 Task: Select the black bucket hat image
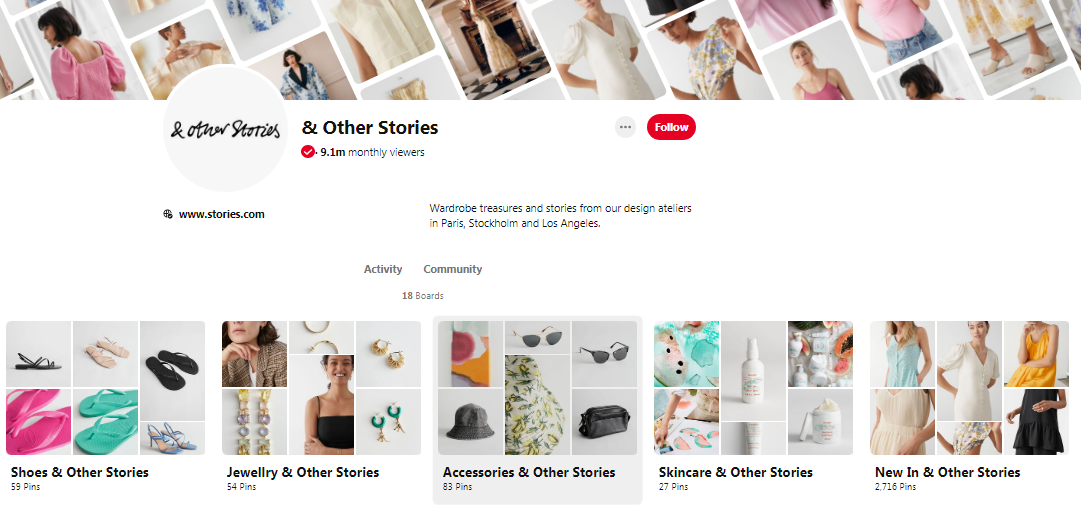click(470, 422)
